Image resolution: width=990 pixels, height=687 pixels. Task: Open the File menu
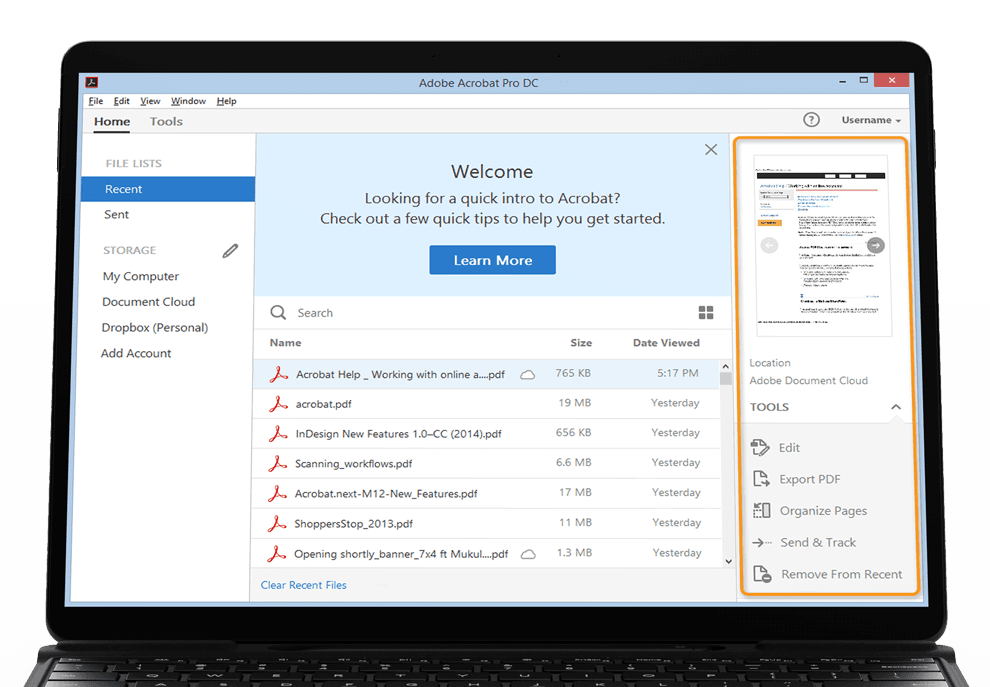coord(96,101)
